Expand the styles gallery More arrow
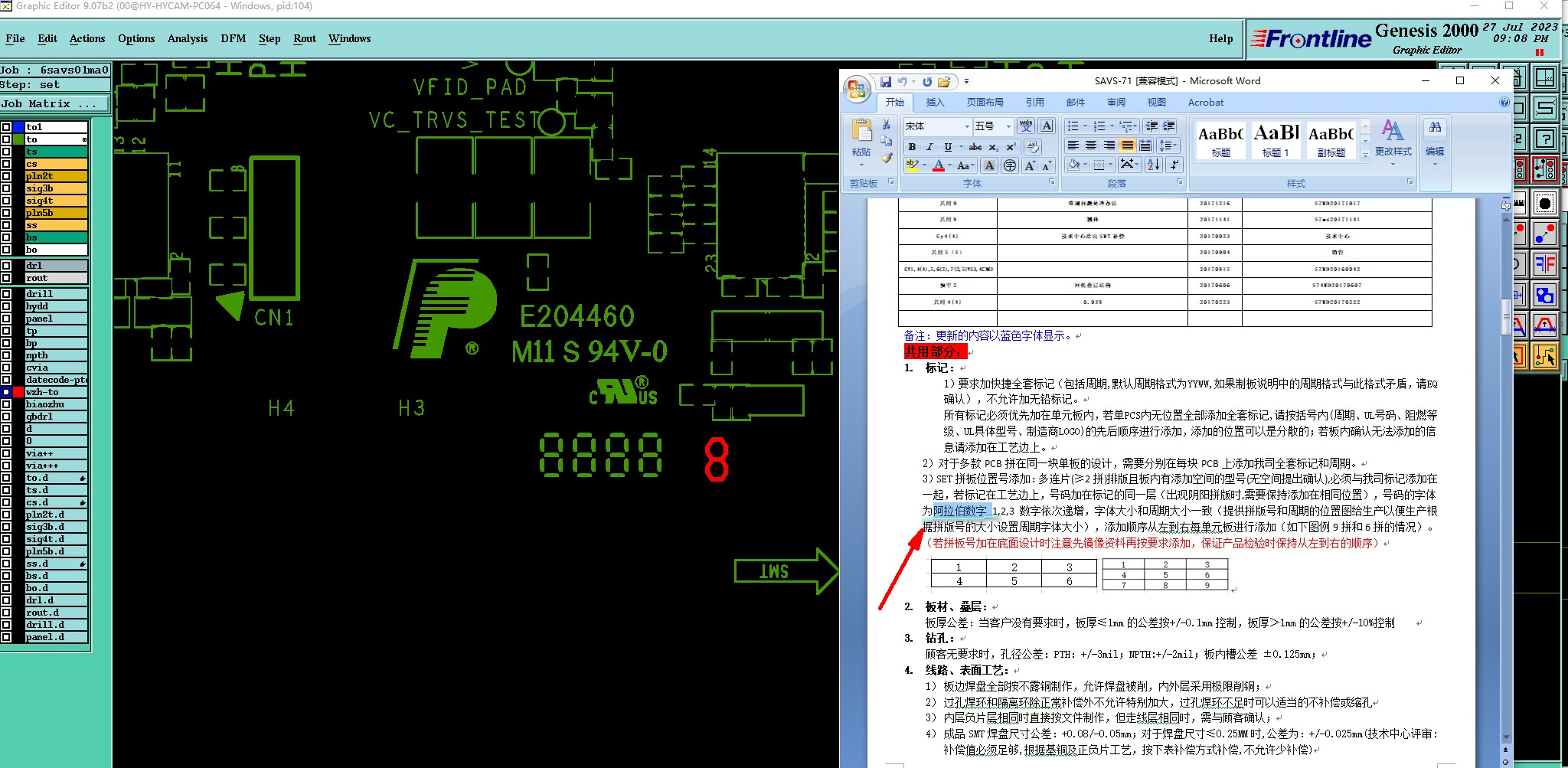The image size is (1568, 768). (1364, 155)
